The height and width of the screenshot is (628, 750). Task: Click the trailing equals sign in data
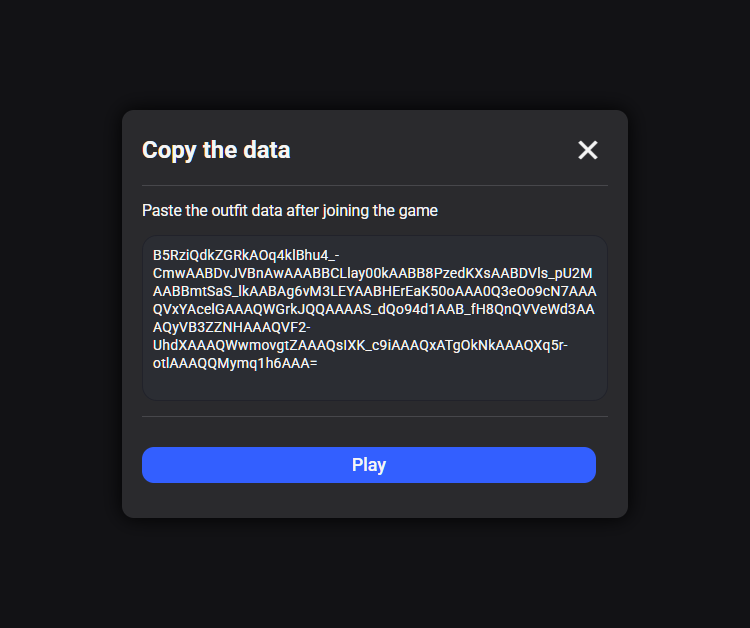tap(314, 364)
